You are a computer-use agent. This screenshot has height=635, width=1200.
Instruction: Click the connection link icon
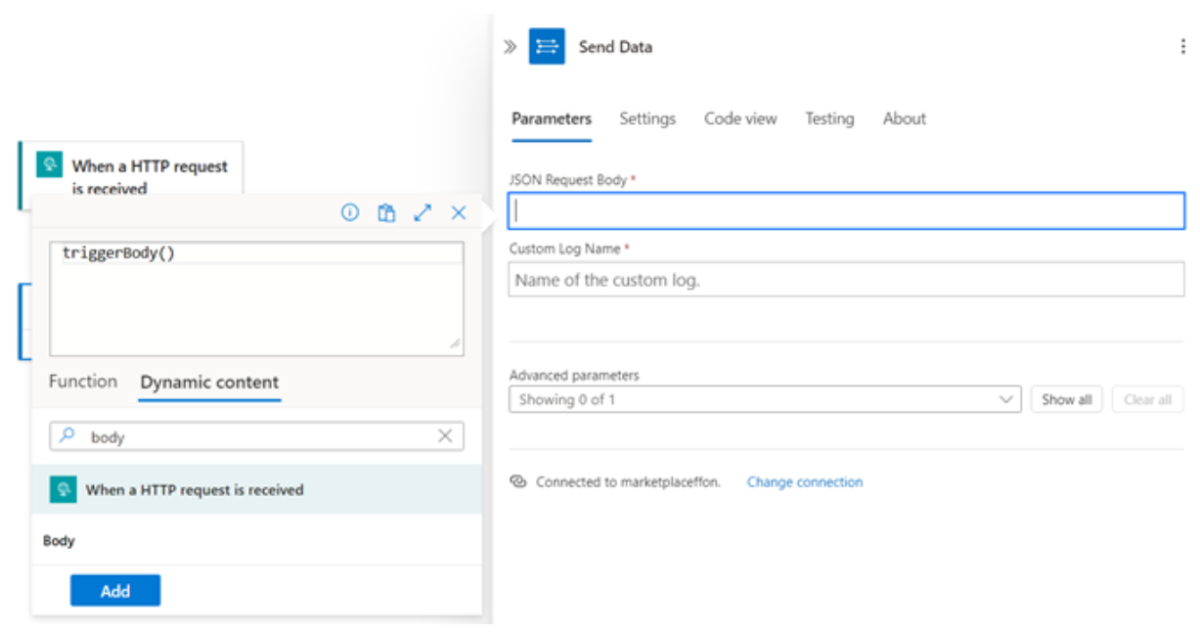click(518, 482)
